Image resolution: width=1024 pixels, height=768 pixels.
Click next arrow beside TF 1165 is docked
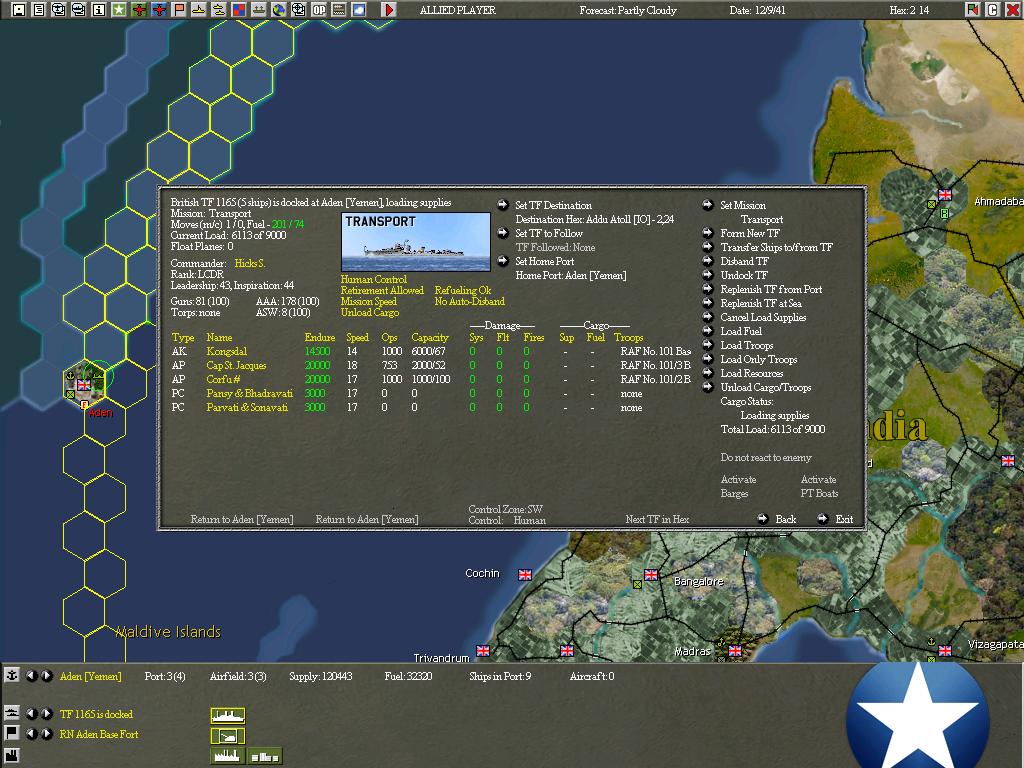pos(46,714)
